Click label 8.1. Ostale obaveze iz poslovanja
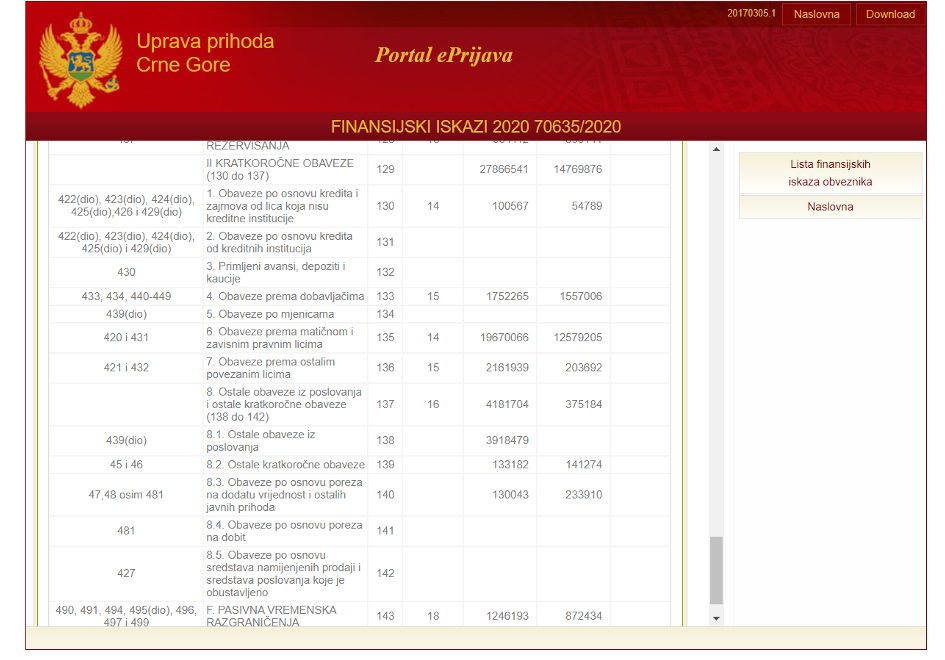945x660 pixels. coord(260,441)
